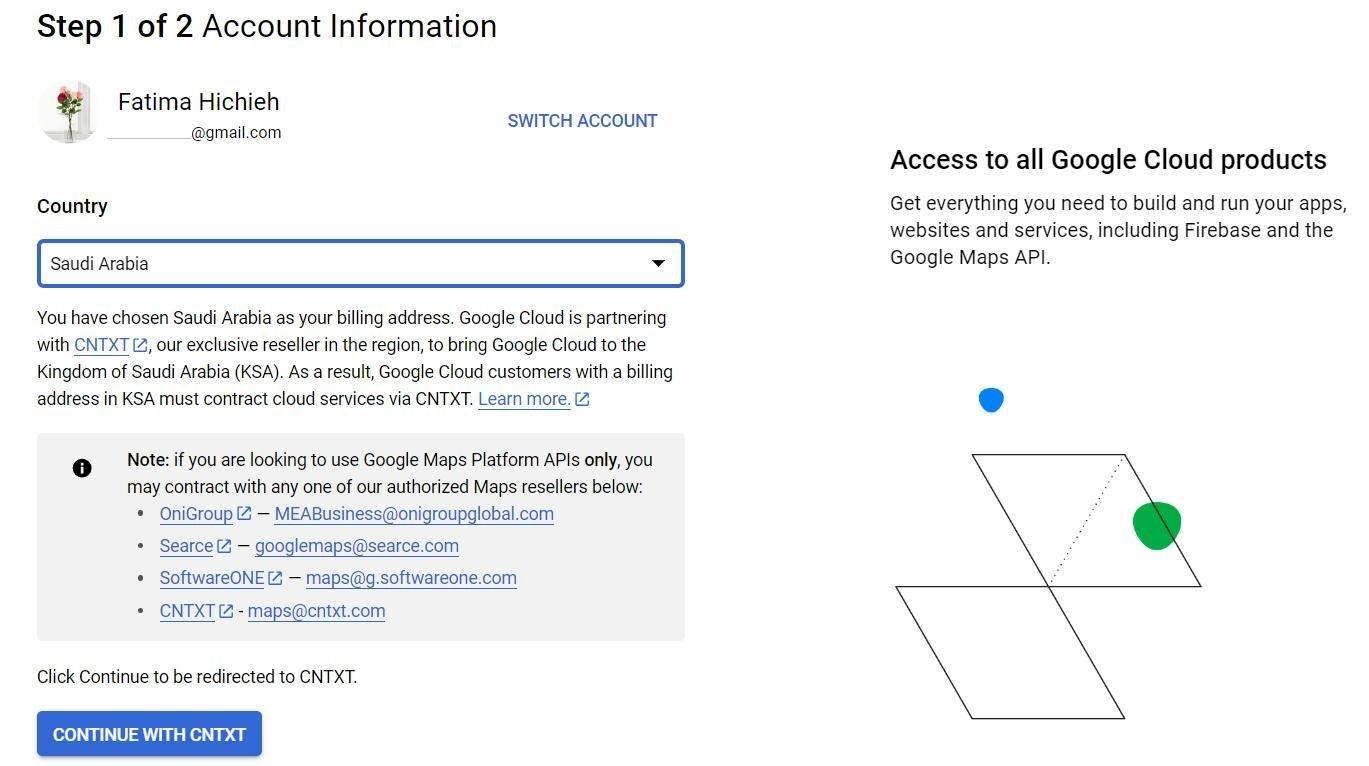Click the external-link icon beside Learn more

[582, 399]
